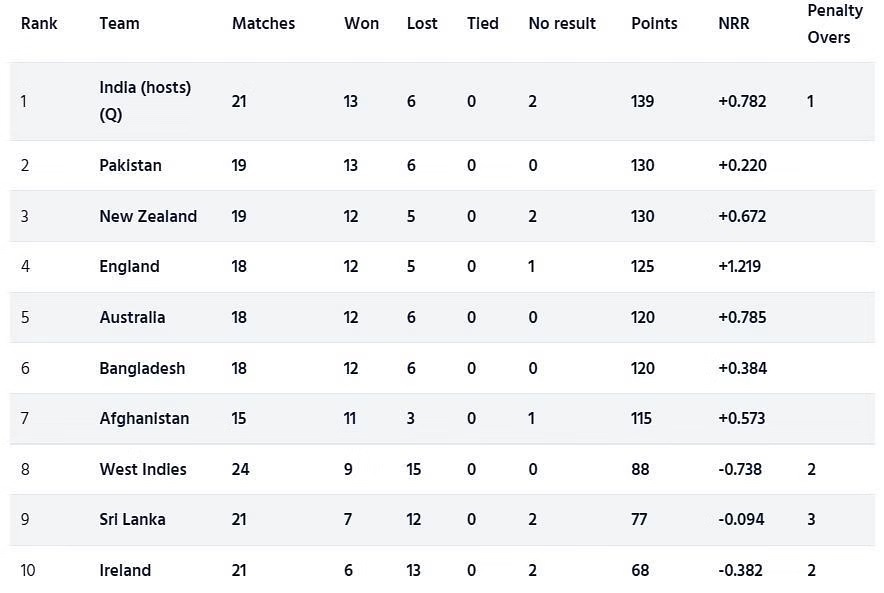This screenshot has width=884, height=593.
Task: Click the No result column header
Action: (x=562, y=24)
